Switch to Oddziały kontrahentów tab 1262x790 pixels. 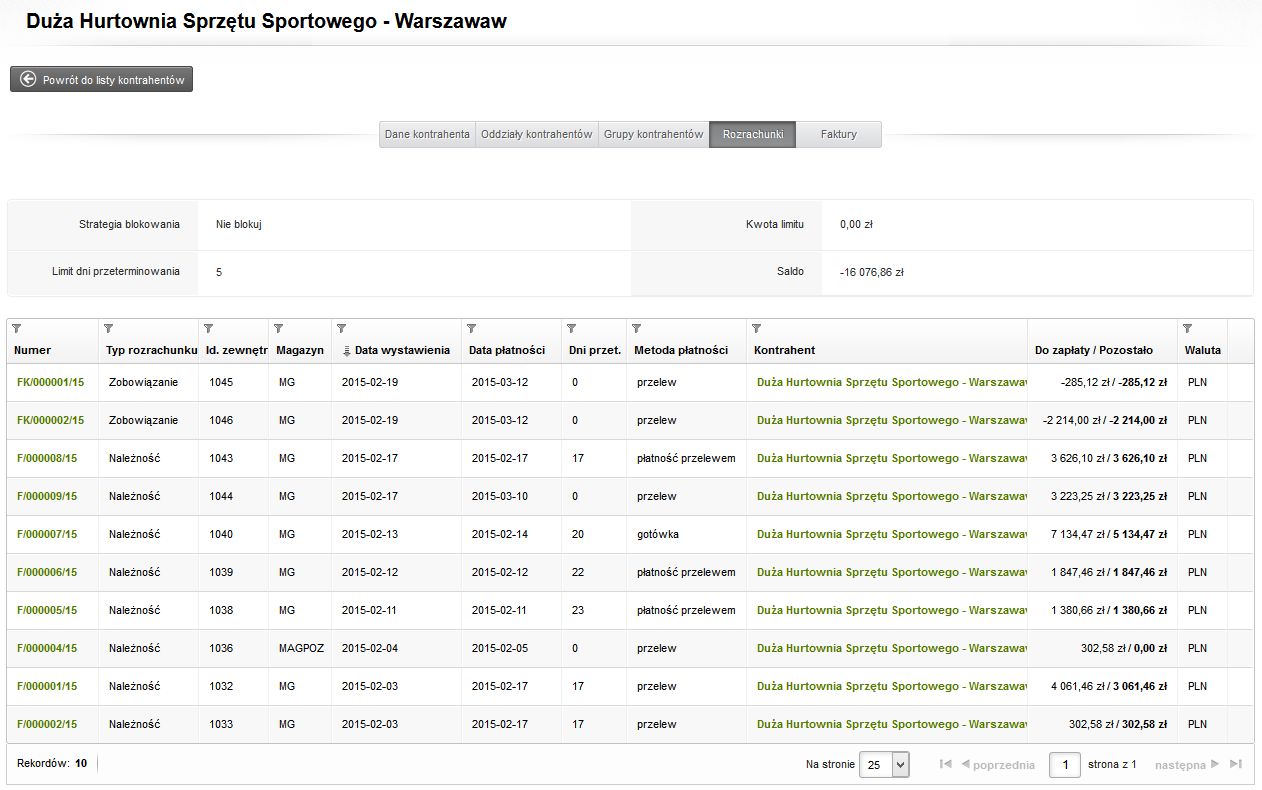(536, 135)
